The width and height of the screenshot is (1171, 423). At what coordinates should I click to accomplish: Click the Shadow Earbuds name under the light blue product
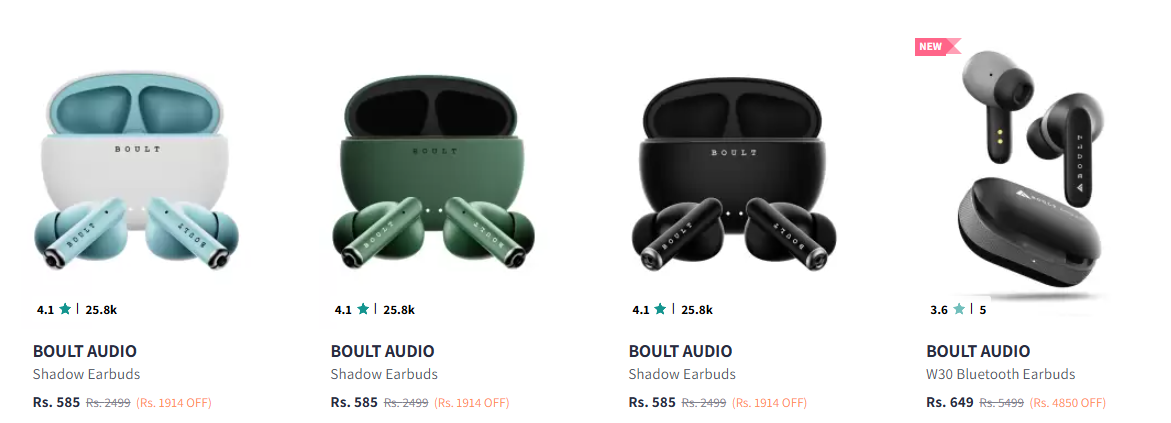(87, 374)
